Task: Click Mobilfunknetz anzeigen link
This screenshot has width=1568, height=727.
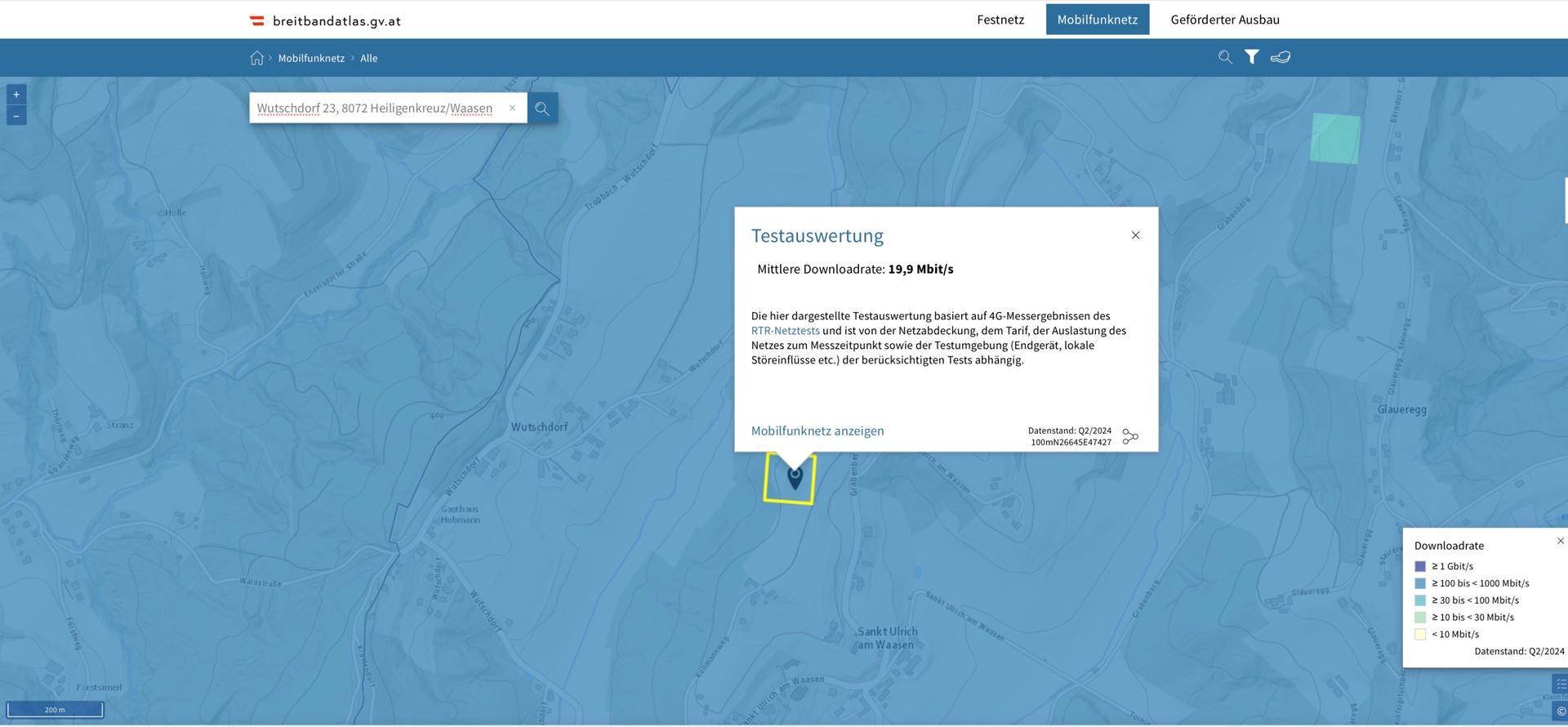Action: (817, 430)
